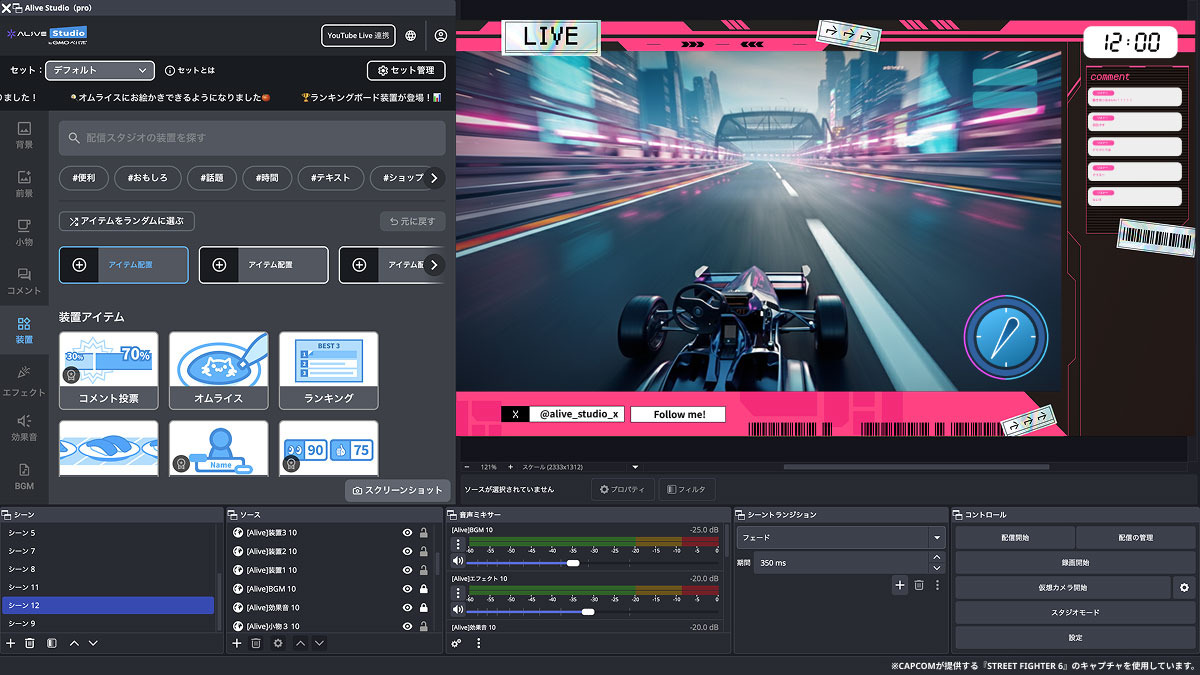
Task: Select the #話題 tag filter
Action: pos(212,178)
